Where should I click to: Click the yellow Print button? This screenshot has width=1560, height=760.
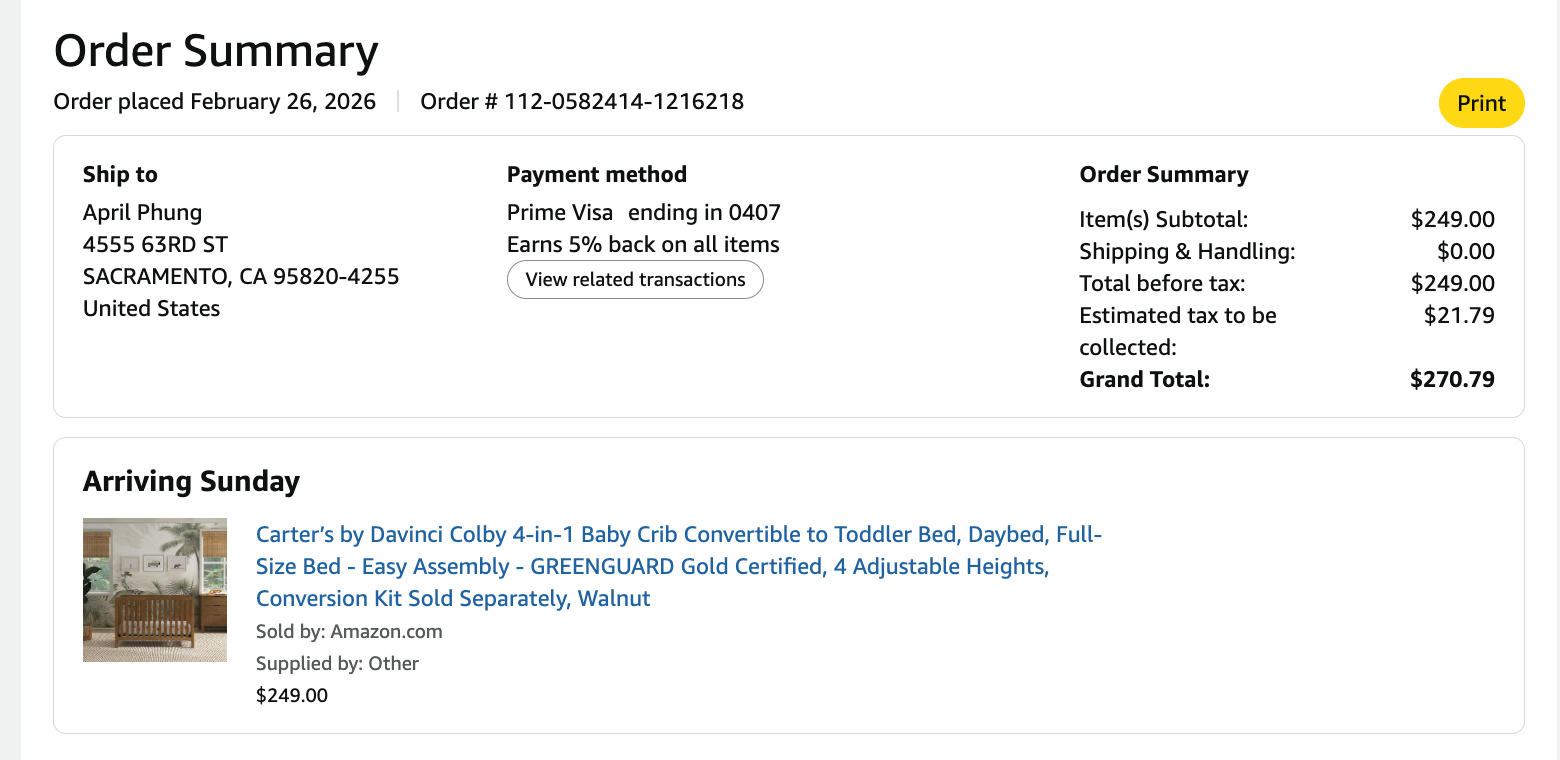coord(1481,104)
